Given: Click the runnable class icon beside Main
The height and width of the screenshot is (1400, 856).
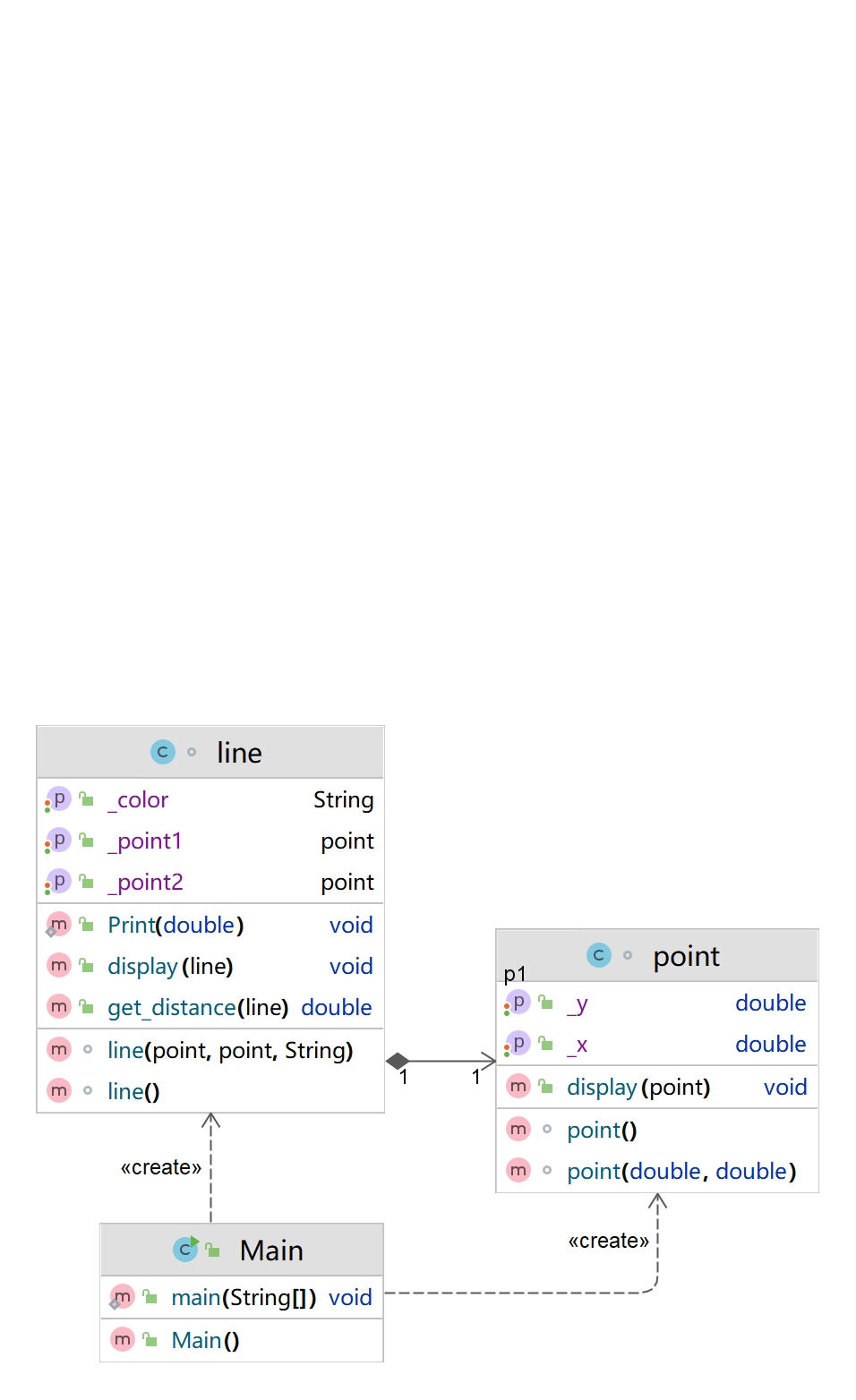Looking at the screenshot, I should [x=185, y=1249].
